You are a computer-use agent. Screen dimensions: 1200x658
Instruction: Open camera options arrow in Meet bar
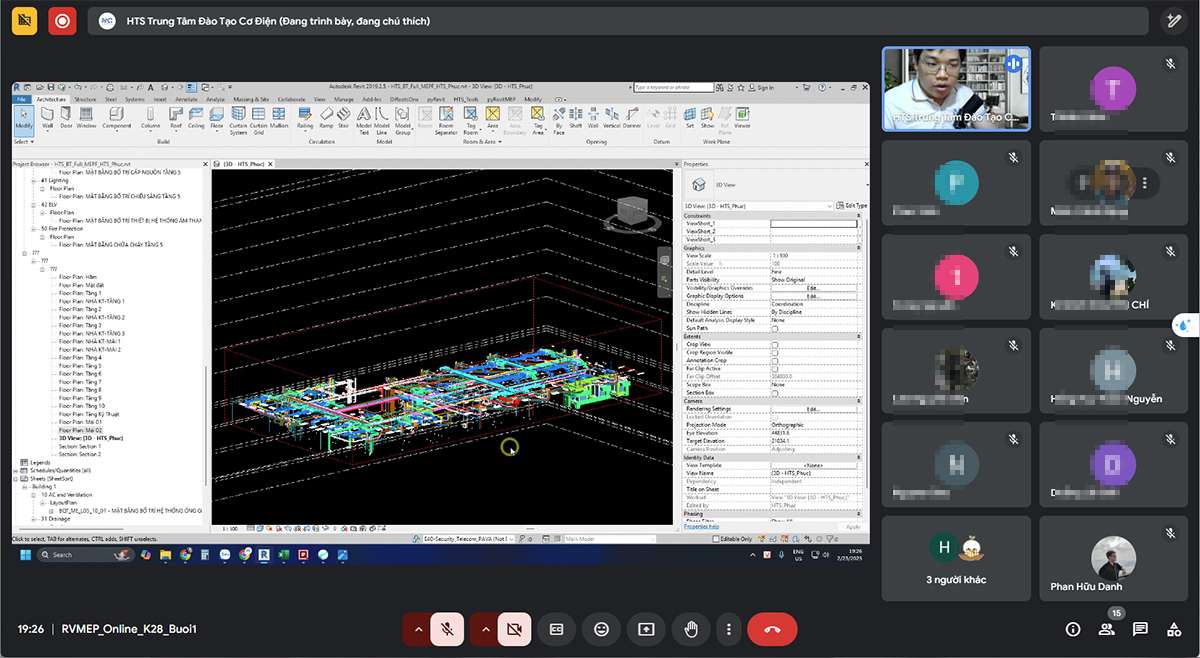pyautogui.click(x=484, y=629)
